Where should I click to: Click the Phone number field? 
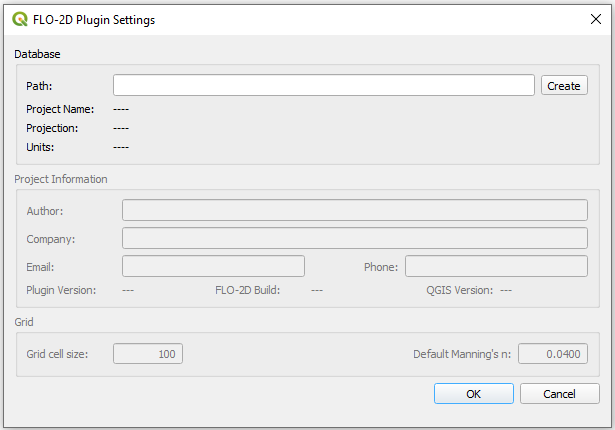(x=495, y=266)
